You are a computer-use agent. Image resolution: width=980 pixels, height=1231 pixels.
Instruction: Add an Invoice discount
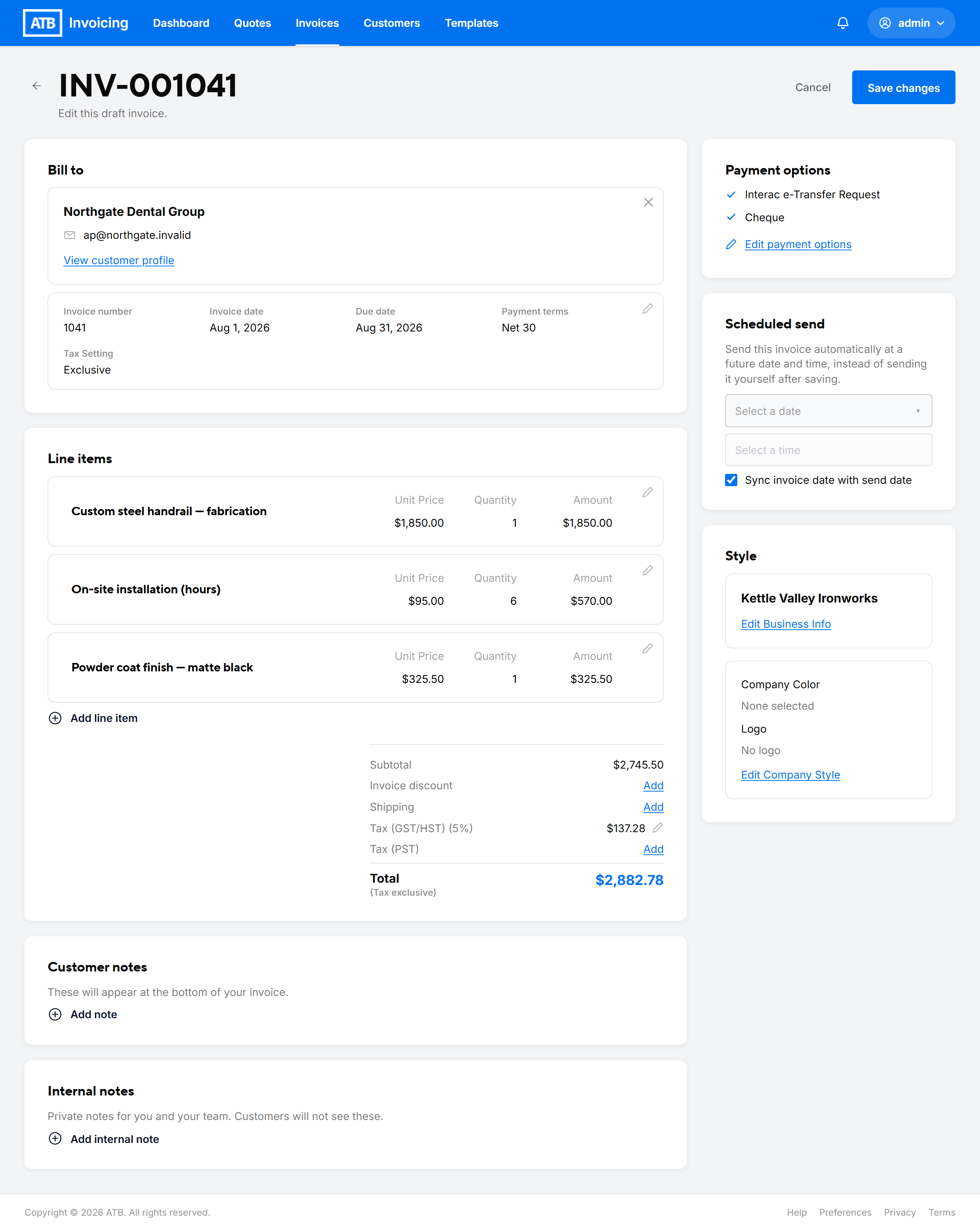pyautogui.click(x=653, y=786)
